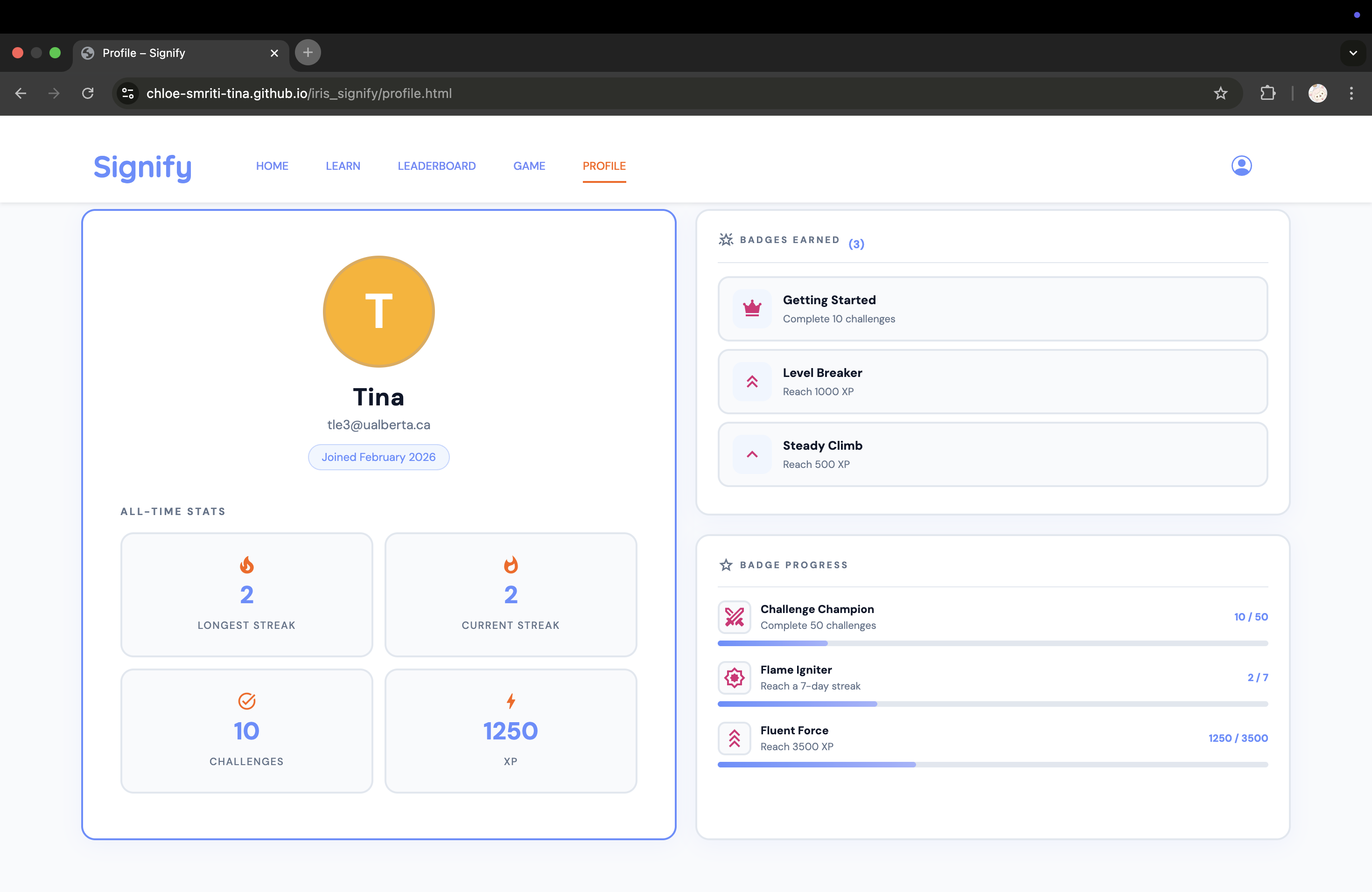1372x892 pixels.
Task: Open the Leaderboard nav tab
Action: pyautogui.click(x=436, y=166)
